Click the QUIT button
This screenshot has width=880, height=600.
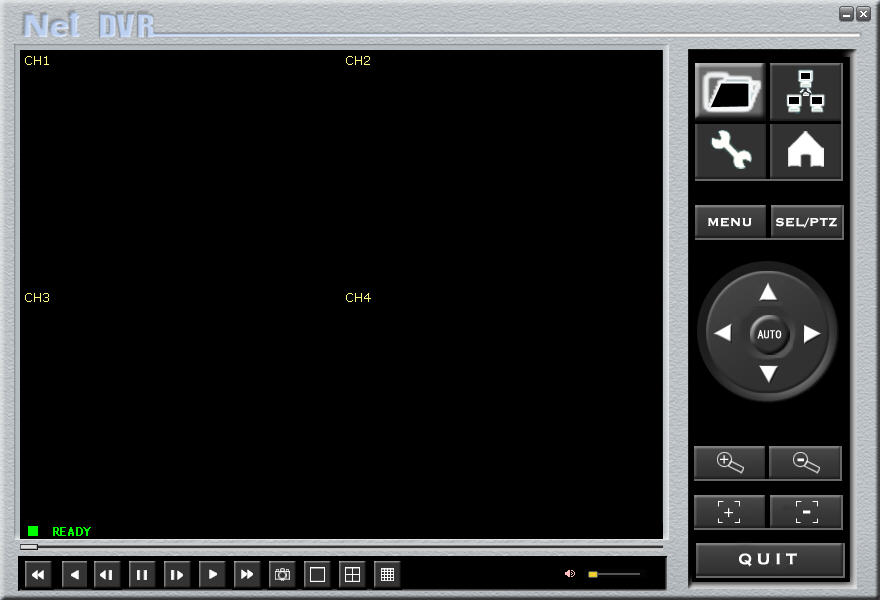coord(769,560)
